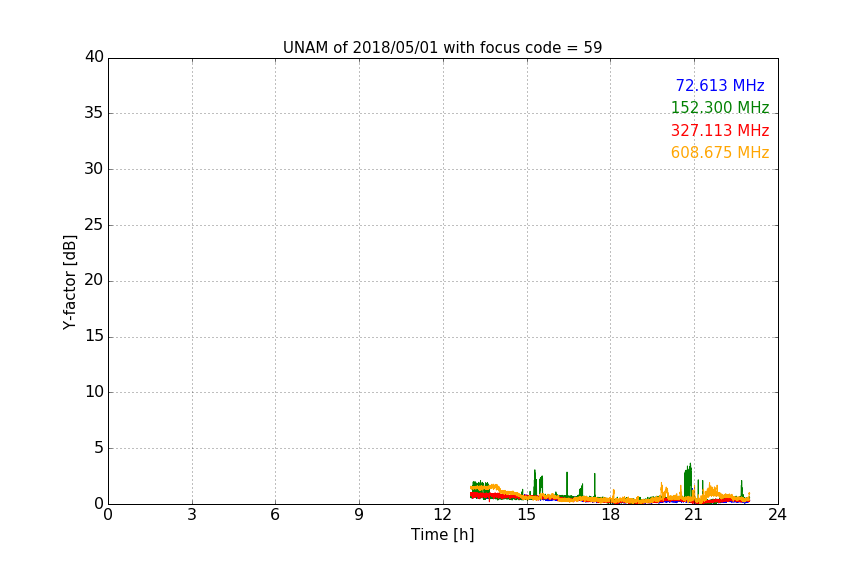The height and width of the screenshot is (576, 864).
Task: Click the y-axis tick label '10'
Action: point(94,392)
